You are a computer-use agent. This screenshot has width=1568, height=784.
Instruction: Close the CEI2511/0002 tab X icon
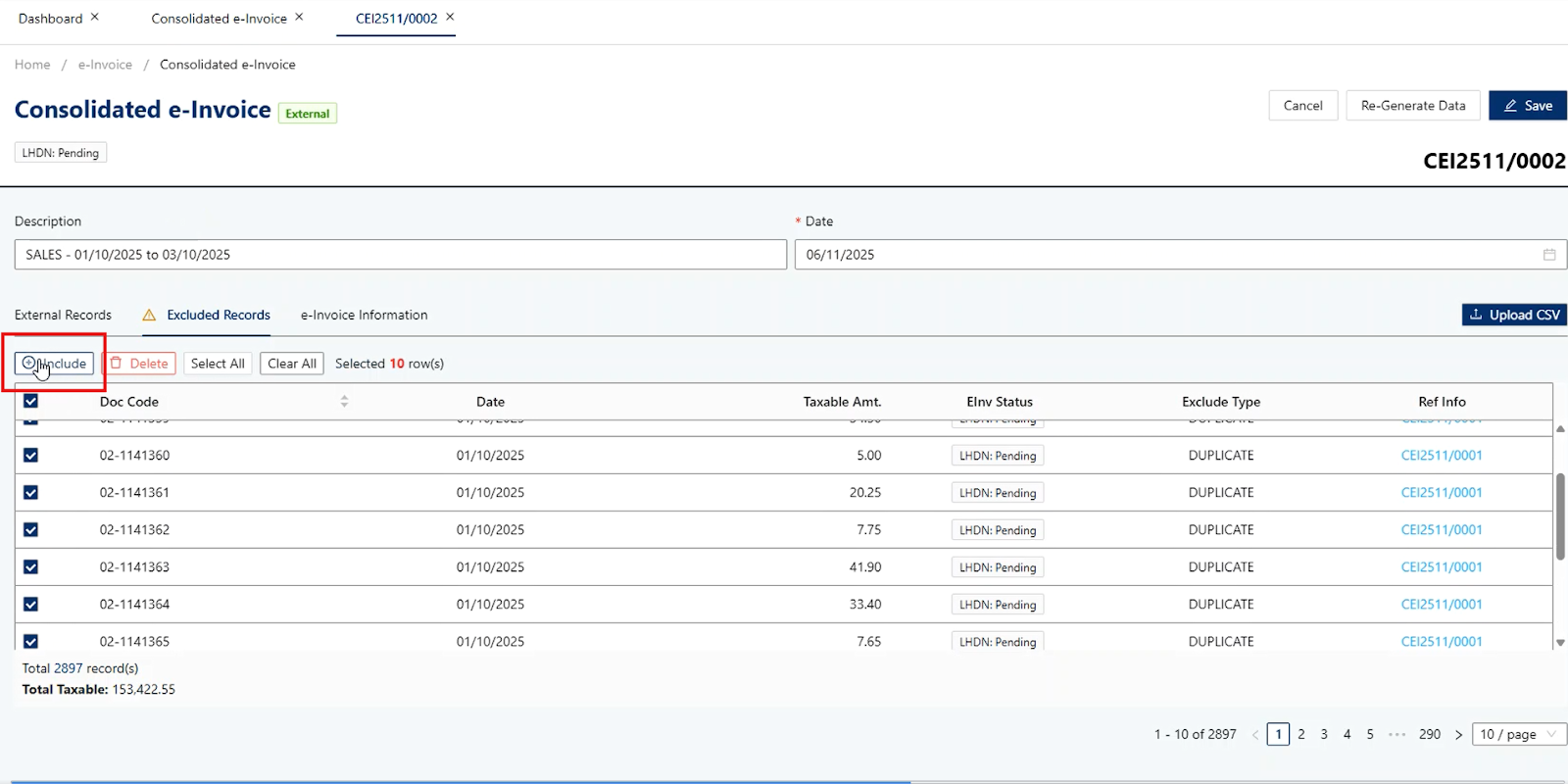[450, 18]
